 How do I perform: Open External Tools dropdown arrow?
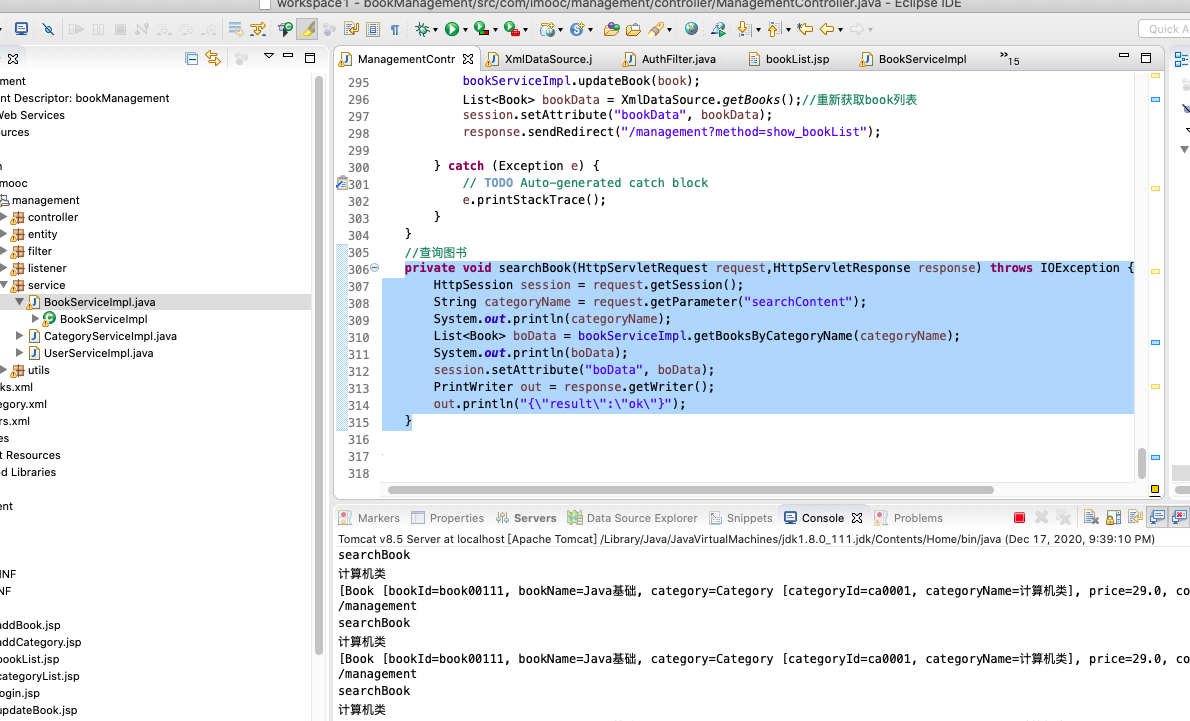525,30
